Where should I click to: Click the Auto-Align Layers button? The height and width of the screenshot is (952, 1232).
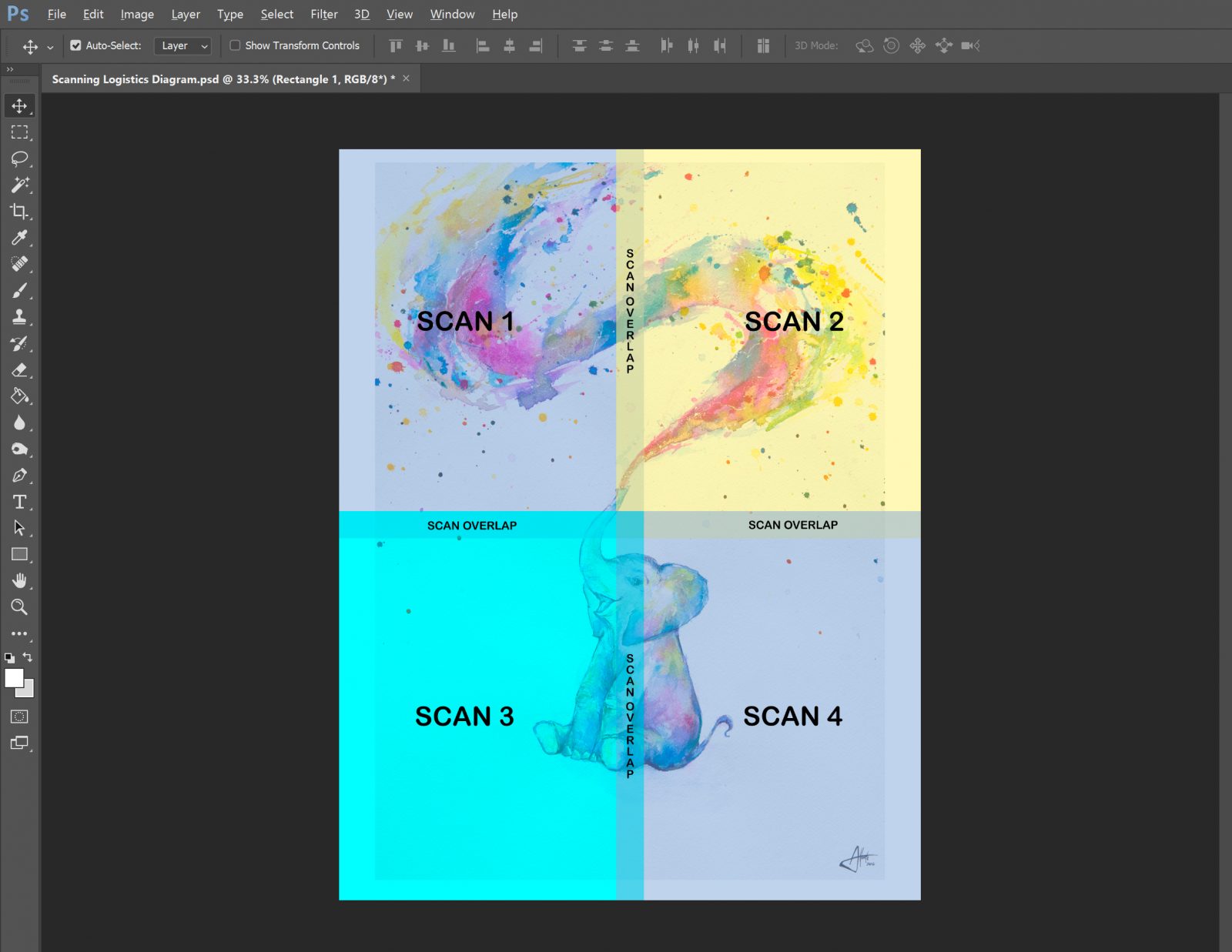[x=763, y=45]
